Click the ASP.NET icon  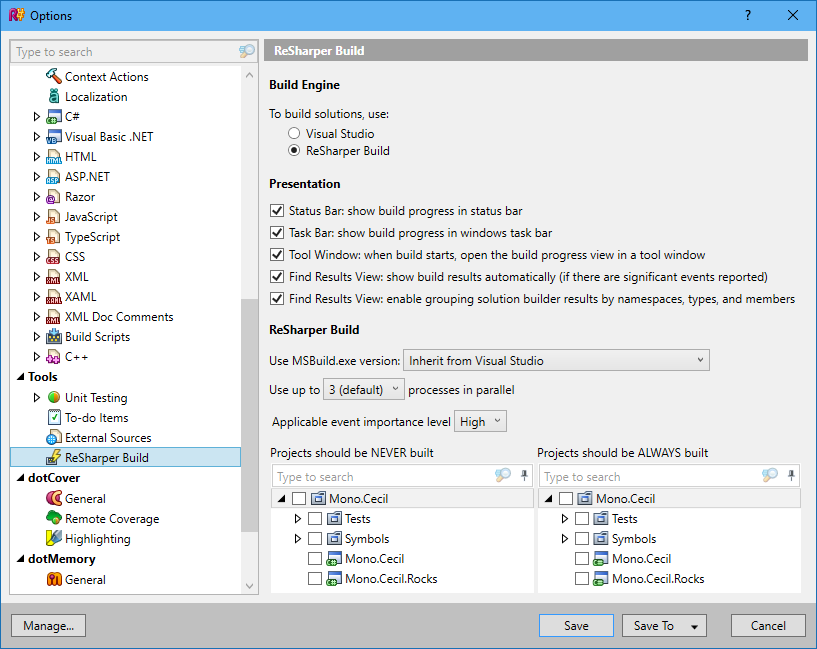click(x=54, y=177)
